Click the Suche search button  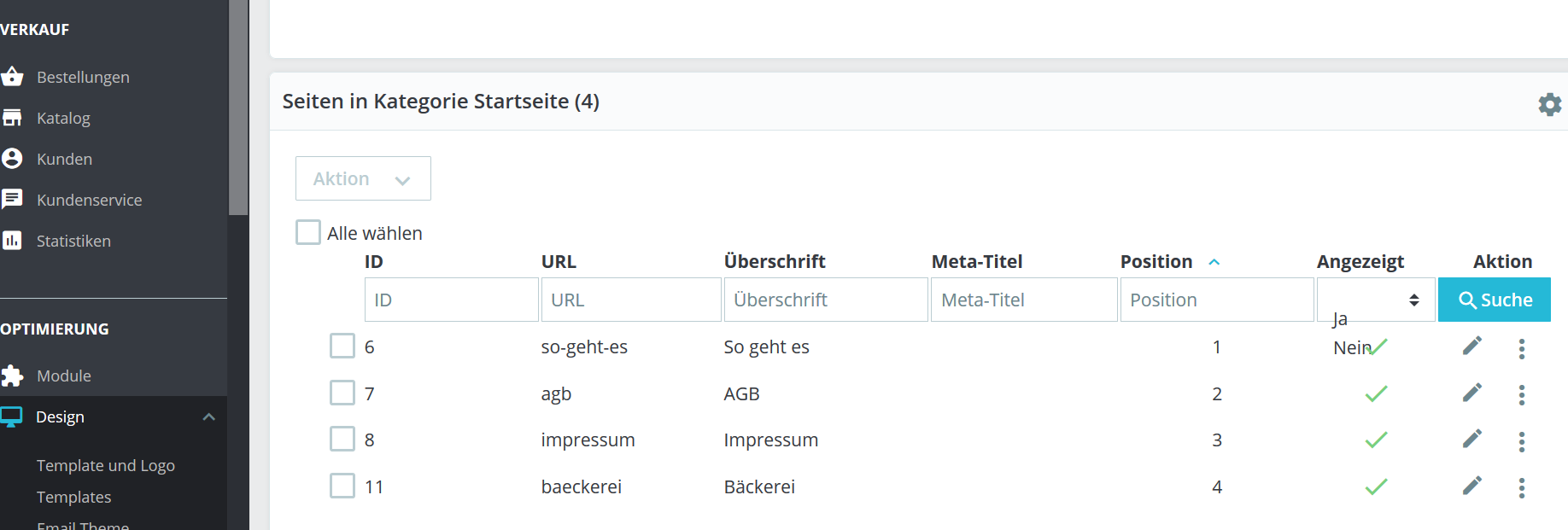pyautogui.click(x=1494, y=300)
